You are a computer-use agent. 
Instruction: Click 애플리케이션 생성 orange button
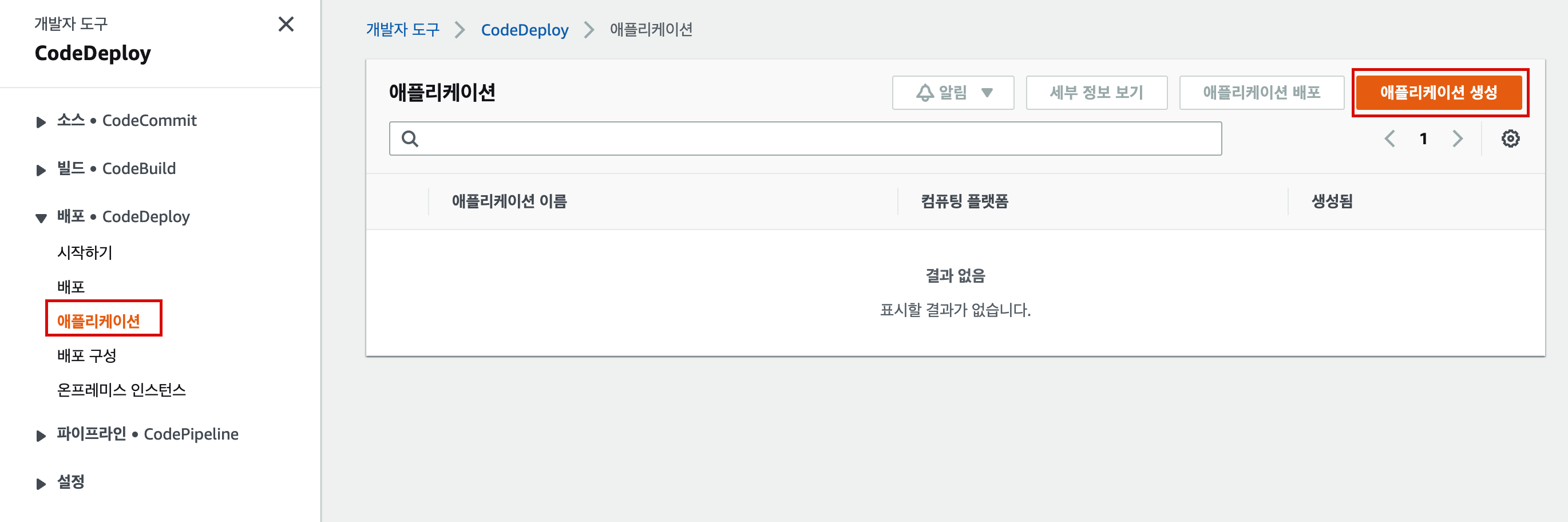pos(1438,93)
